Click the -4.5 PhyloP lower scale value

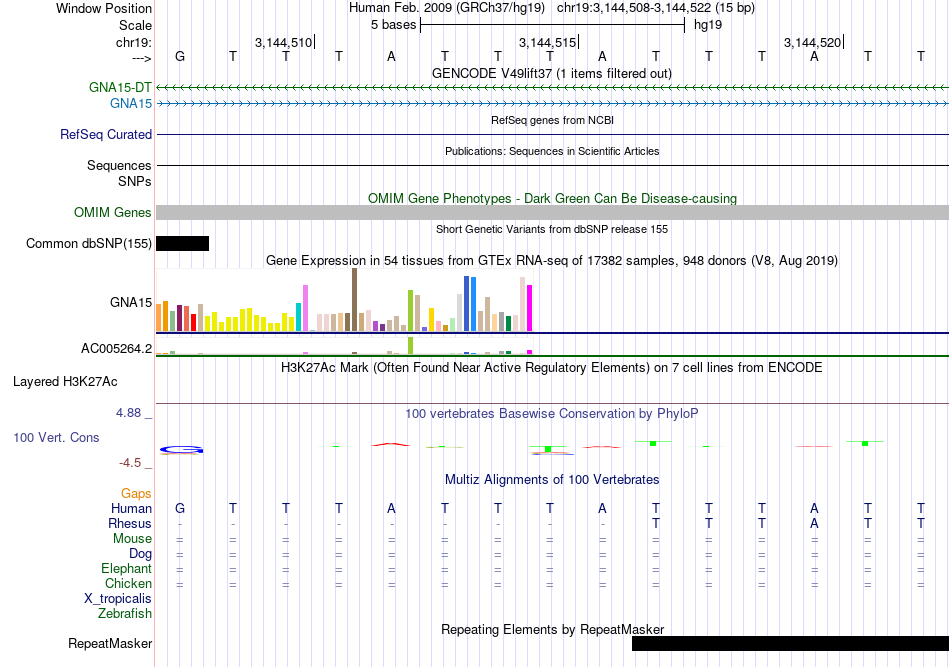[130, 463]
